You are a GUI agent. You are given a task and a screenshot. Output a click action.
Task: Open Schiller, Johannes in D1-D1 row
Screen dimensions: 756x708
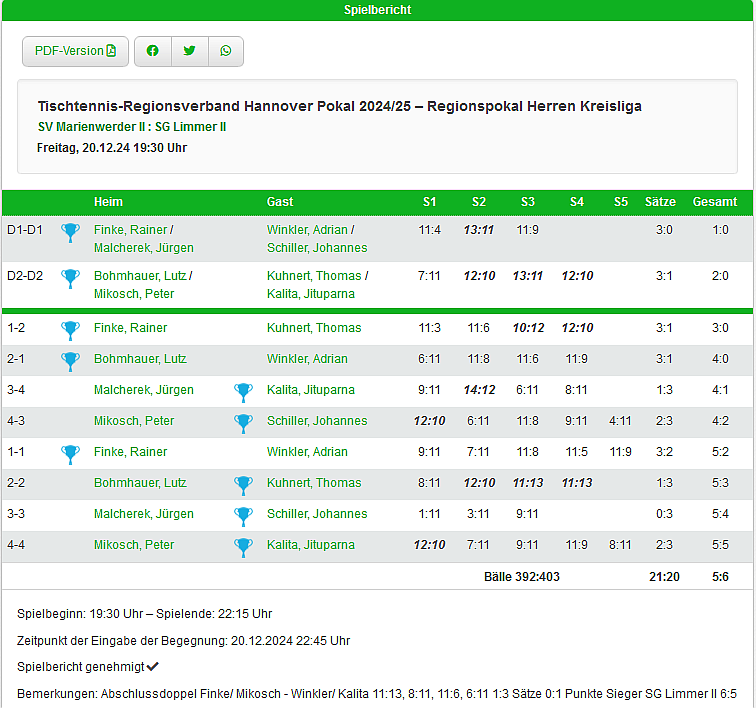[317, 248]
